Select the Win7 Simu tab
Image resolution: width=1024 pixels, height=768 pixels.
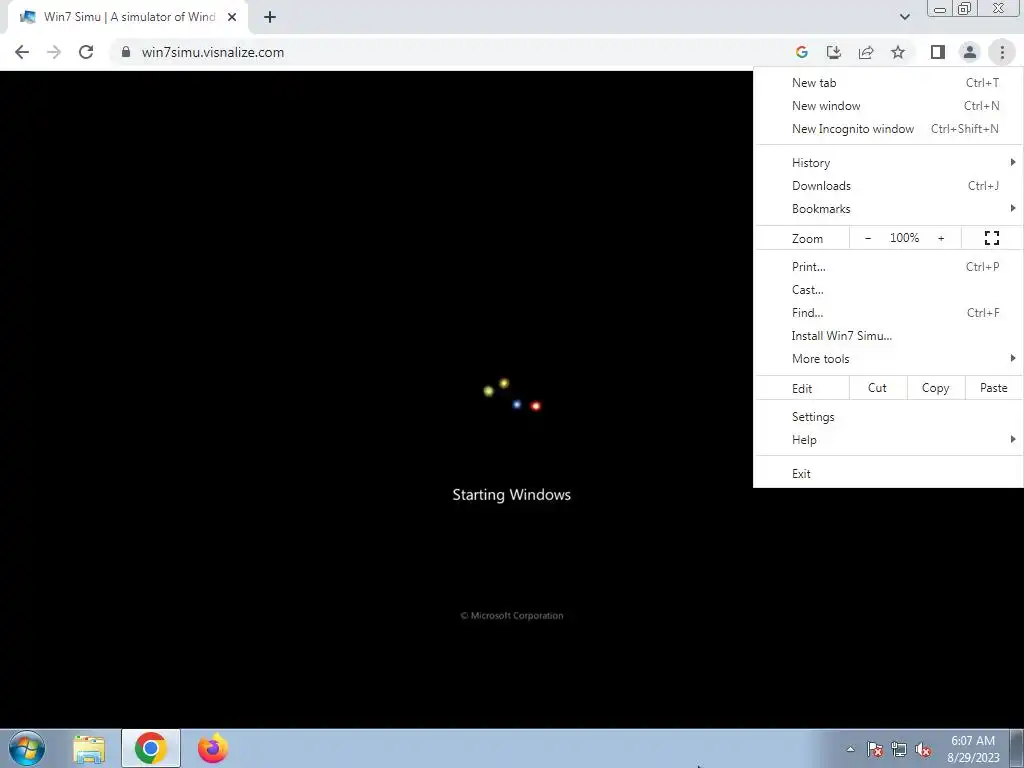pos(127,17)
